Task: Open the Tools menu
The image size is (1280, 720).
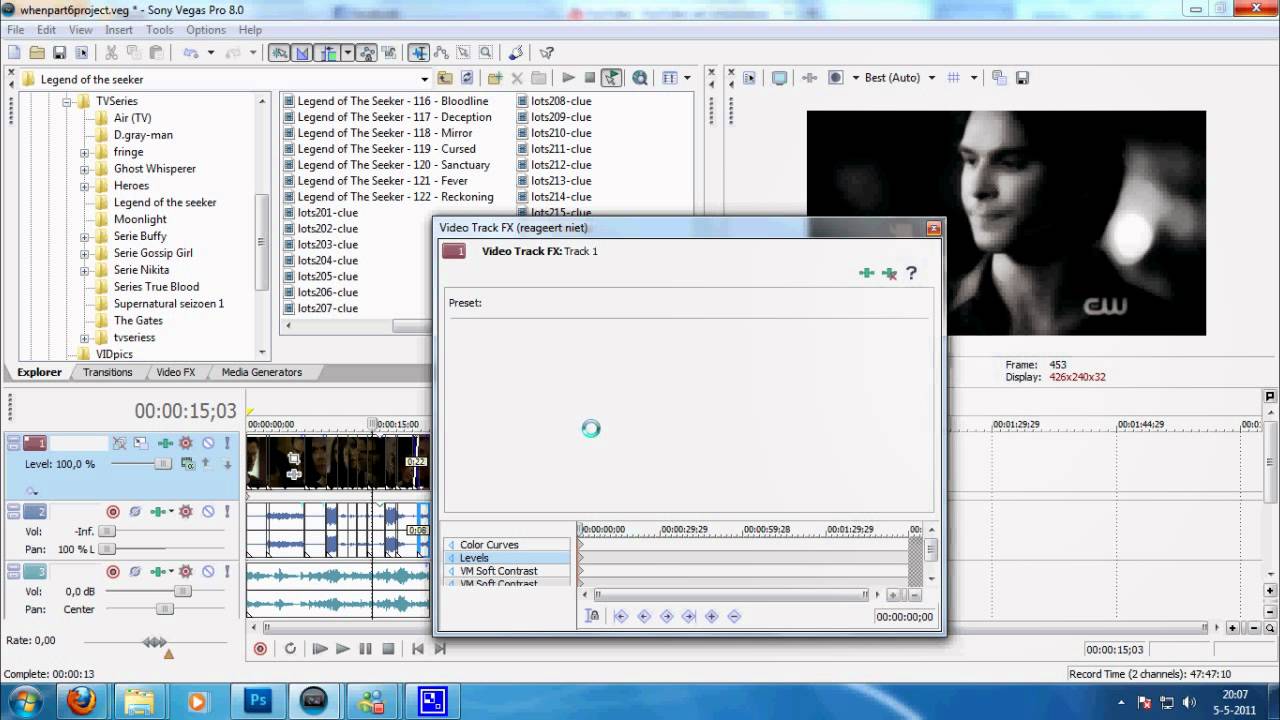Action: [160, 30]
